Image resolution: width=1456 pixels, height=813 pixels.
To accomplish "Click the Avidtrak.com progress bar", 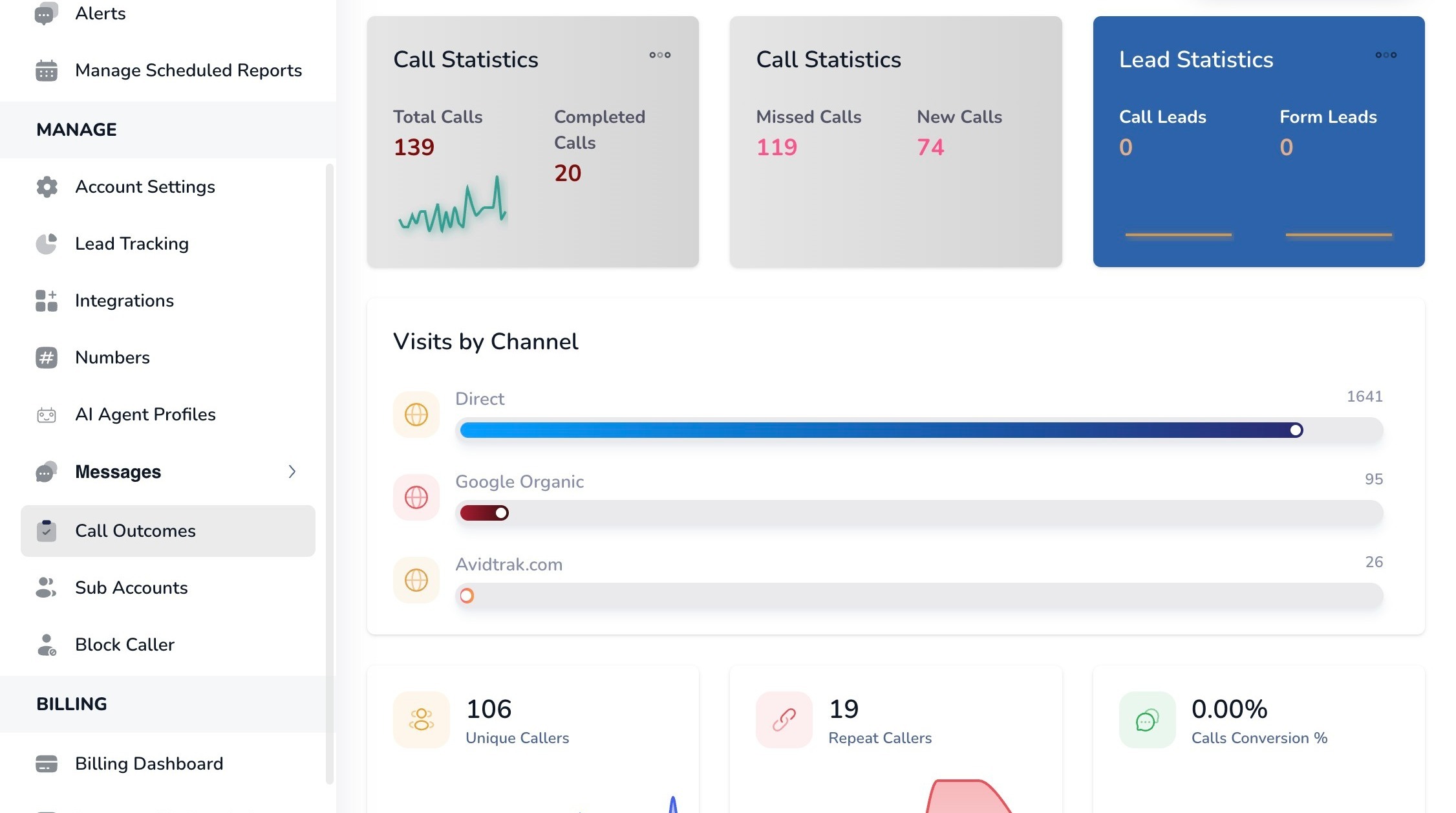I will tap(919, 596).
